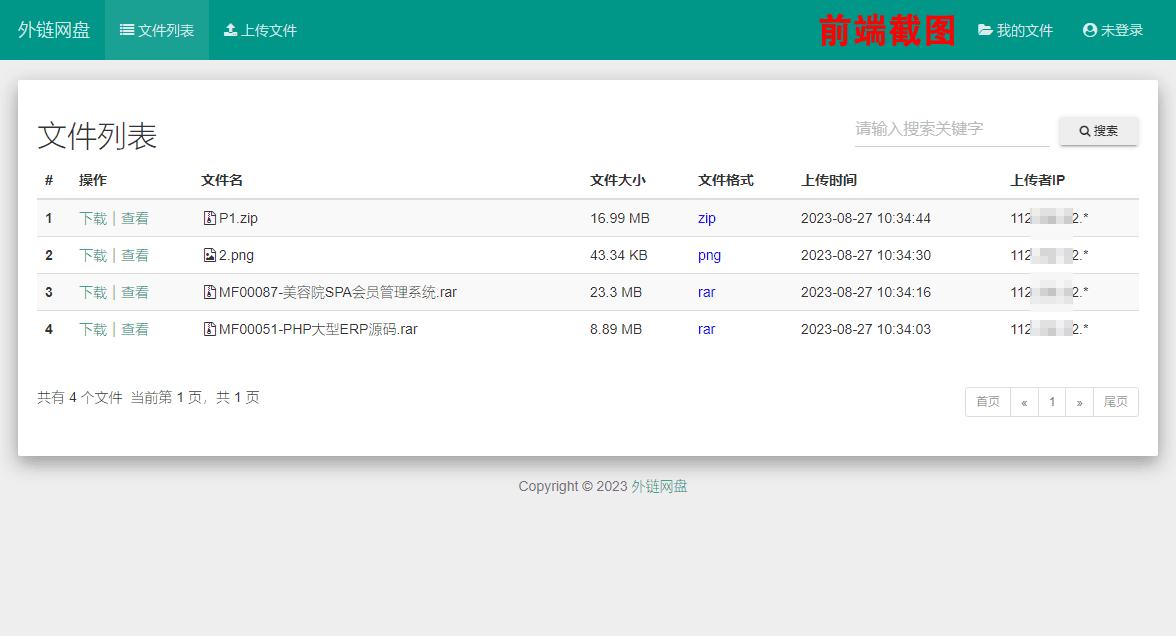Screen dimensions: 1176x636
Task: Click the 外链网盘 brand logo
Action: click(54, 30)
